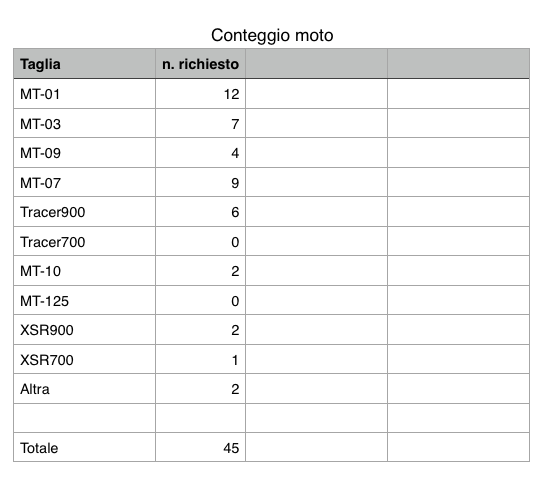Click the MT-07 cell
Screen dimensions: 547x493
[84, 182]
